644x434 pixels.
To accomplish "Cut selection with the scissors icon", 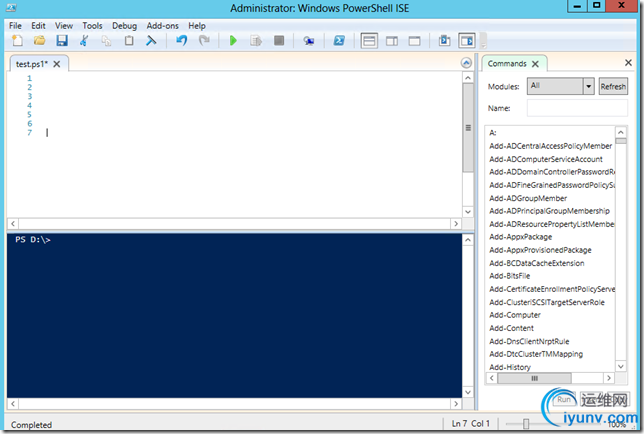I will coord(84,41).
